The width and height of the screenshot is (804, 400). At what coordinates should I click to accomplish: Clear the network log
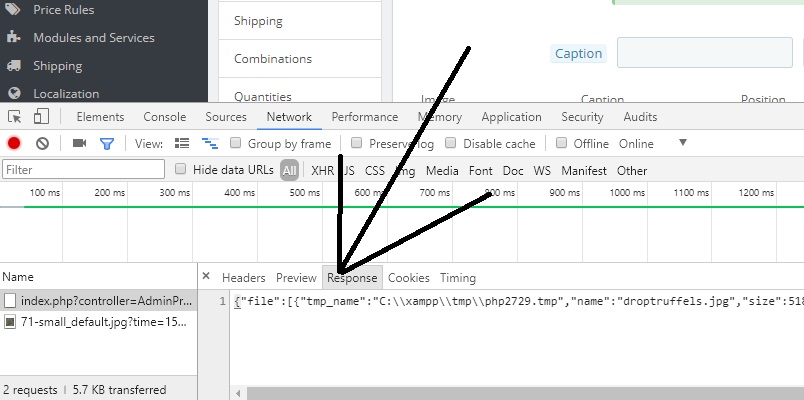(x=42, y=144)
